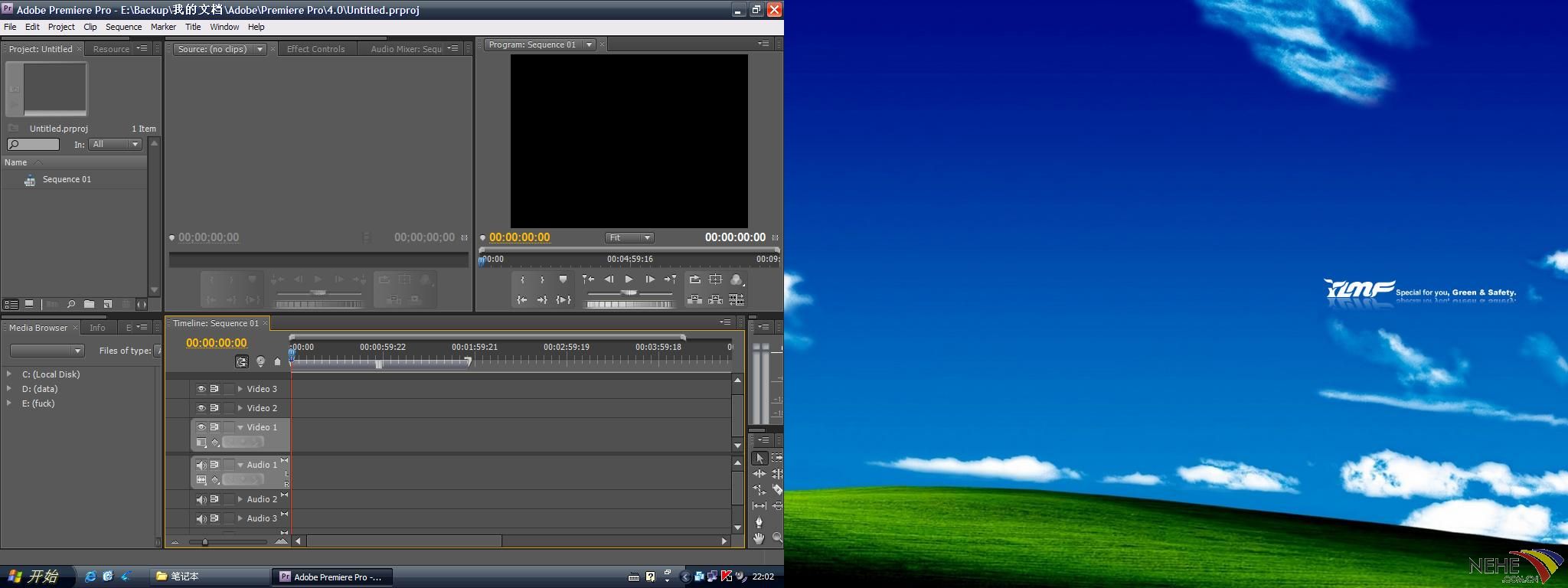Create new Bin in Project panel

[89, 304]
